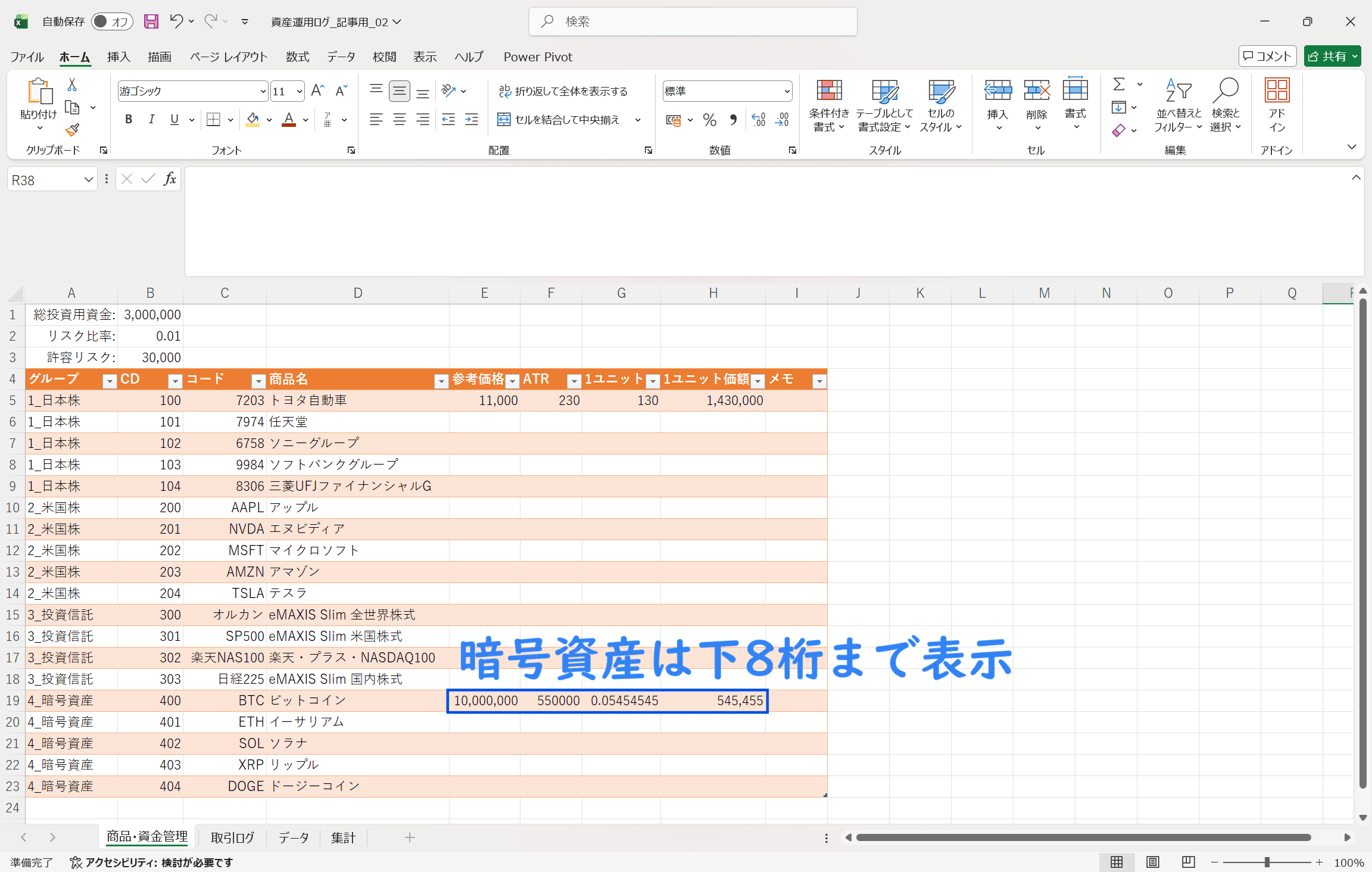Viewport: 1372px width, 872px height.
Task: Toggle the AutoSave switch
Action: click(111, 21)
